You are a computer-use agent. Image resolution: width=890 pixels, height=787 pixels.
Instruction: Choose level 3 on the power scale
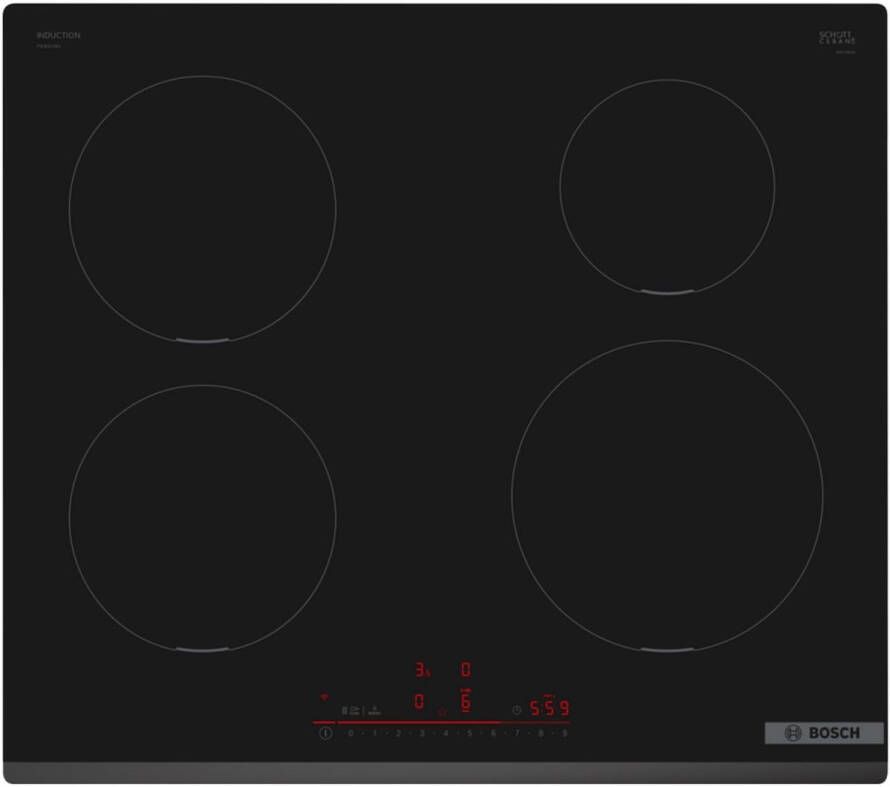point(421,733)
